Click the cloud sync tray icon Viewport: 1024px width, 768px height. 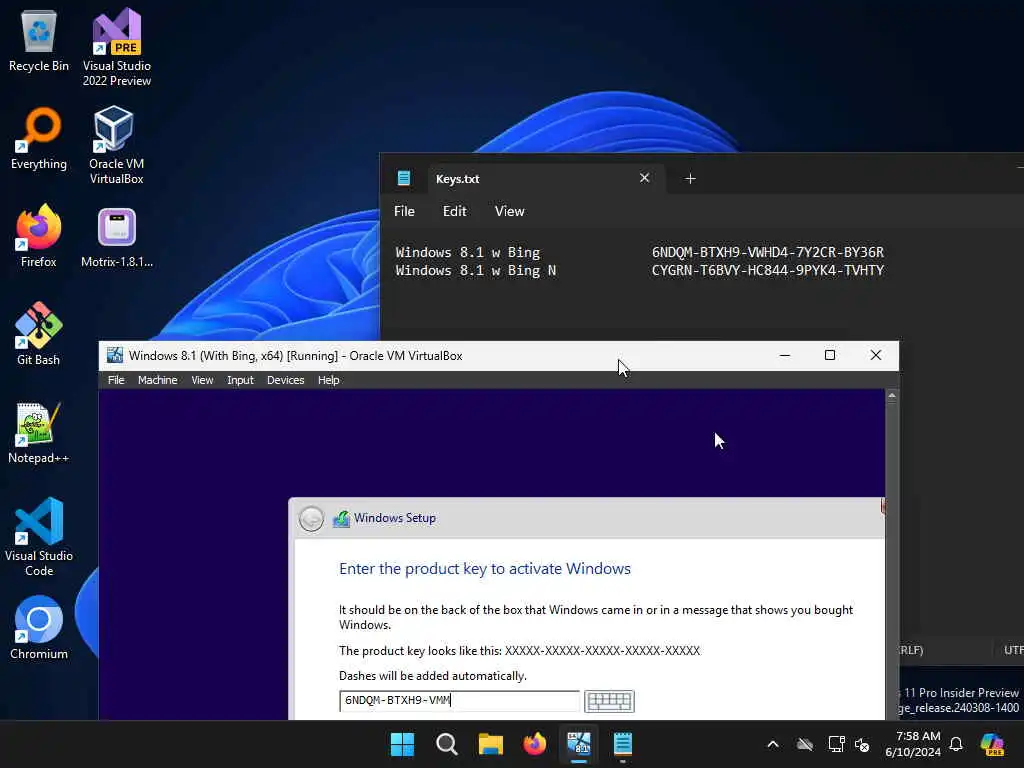point(805,744)
